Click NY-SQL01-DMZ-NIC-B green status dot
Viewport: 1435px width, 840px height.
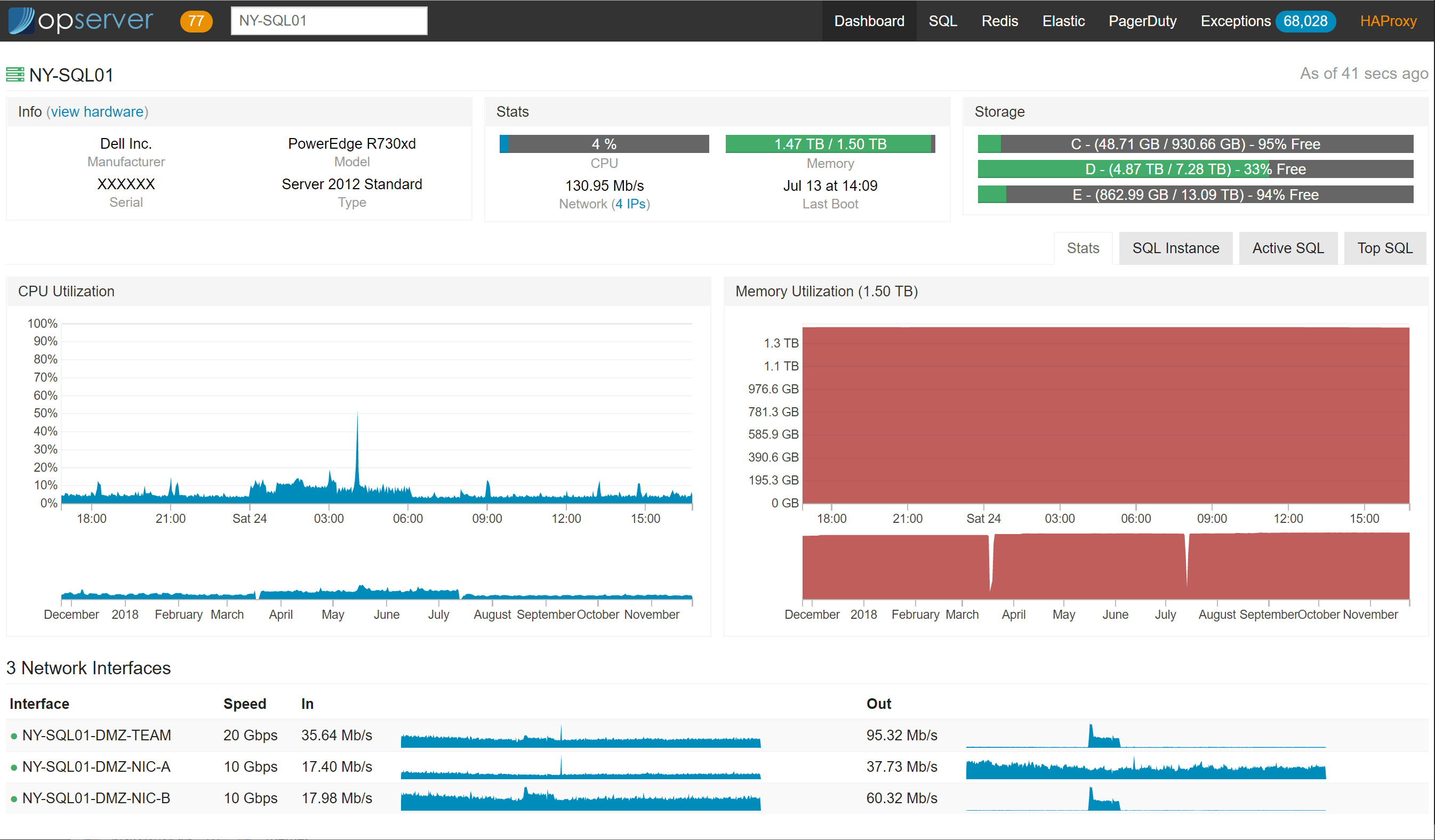(14, 798)
